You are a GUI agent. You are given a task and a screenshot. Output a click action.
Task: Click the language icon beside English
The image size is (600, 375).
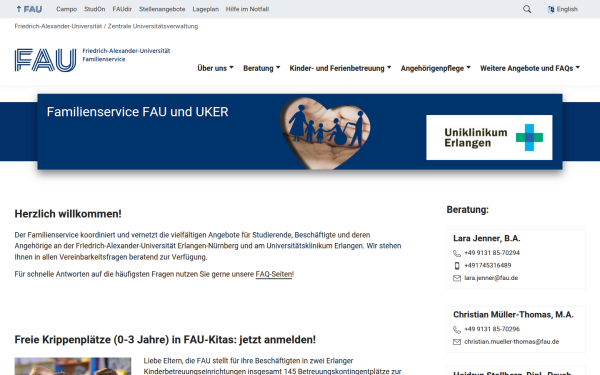(x=551, y=9)
